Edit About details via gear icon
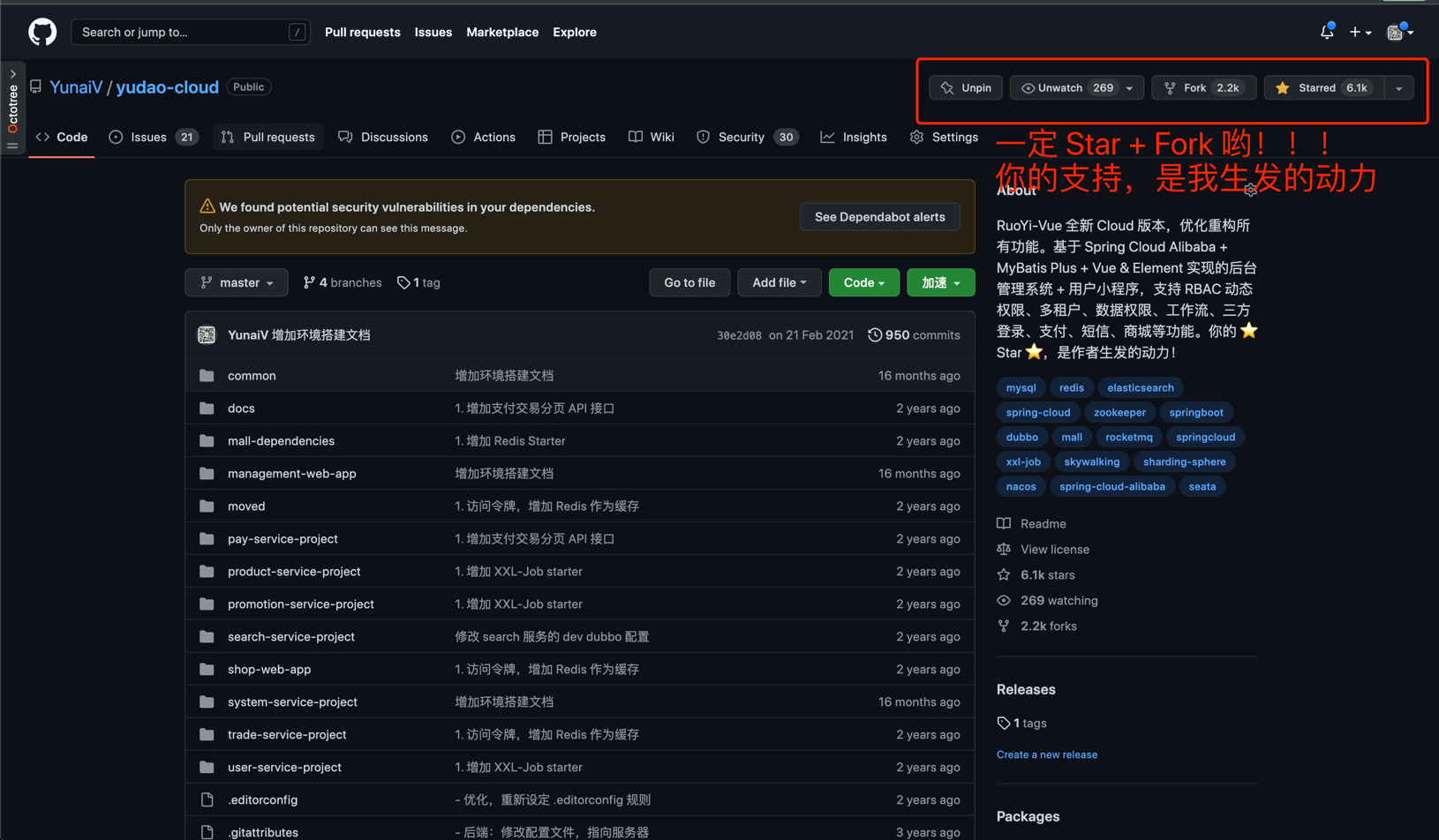 click(x=1250, y=190)
